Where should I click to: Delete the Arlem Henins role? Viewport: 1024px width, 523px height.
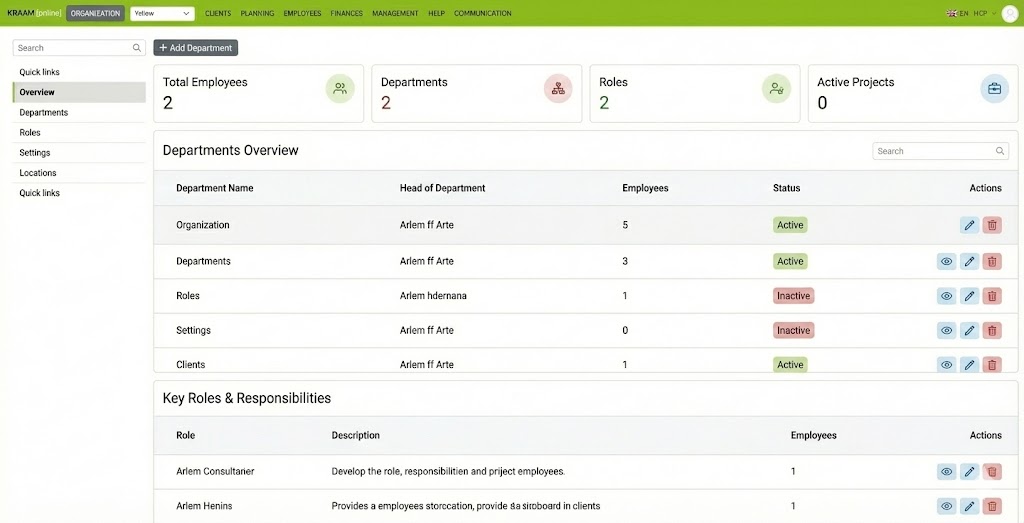(992, 506)
